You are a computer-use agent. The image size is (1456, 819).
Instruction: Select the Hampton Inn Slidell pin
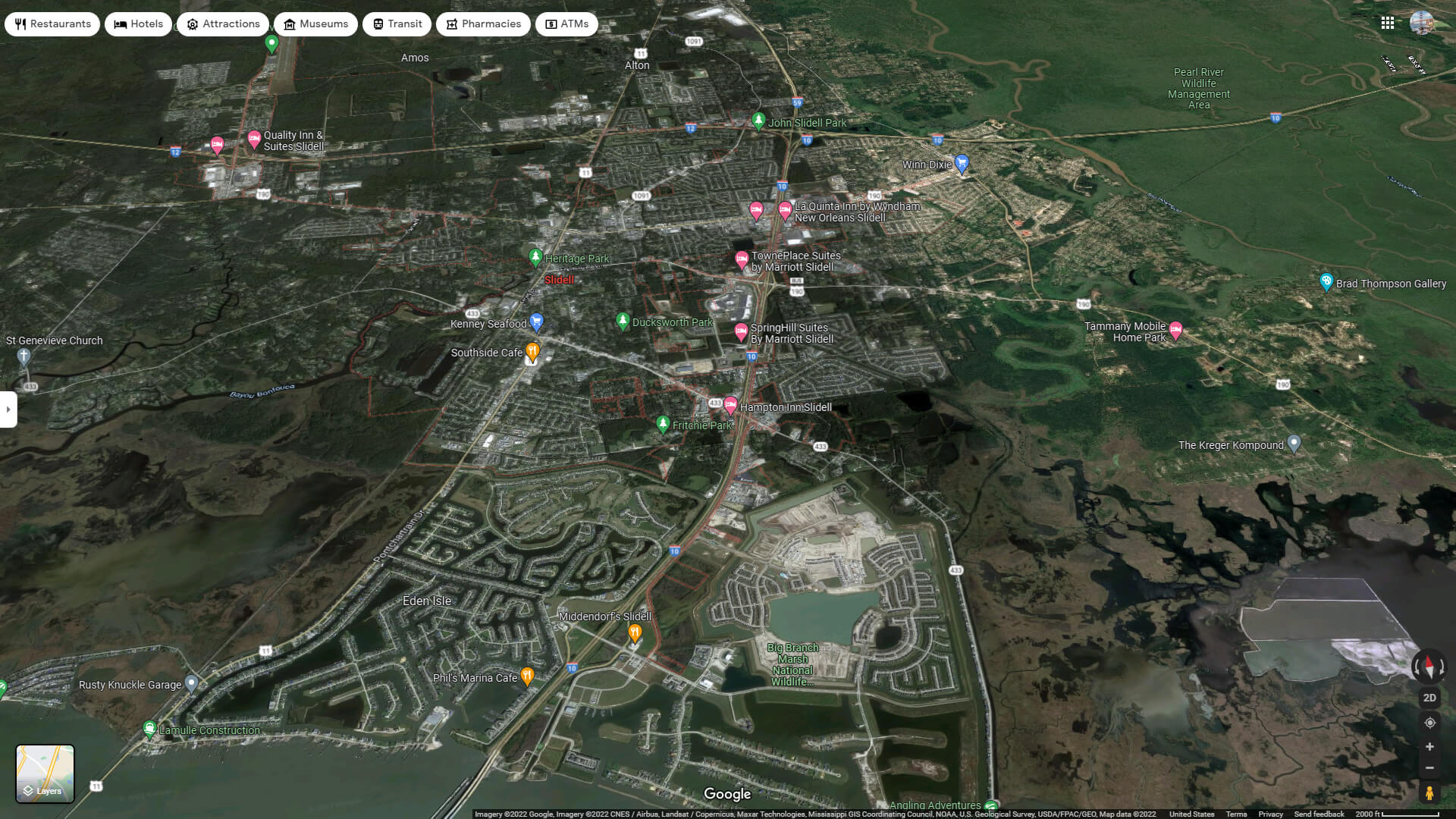click(x=730, y=403)
